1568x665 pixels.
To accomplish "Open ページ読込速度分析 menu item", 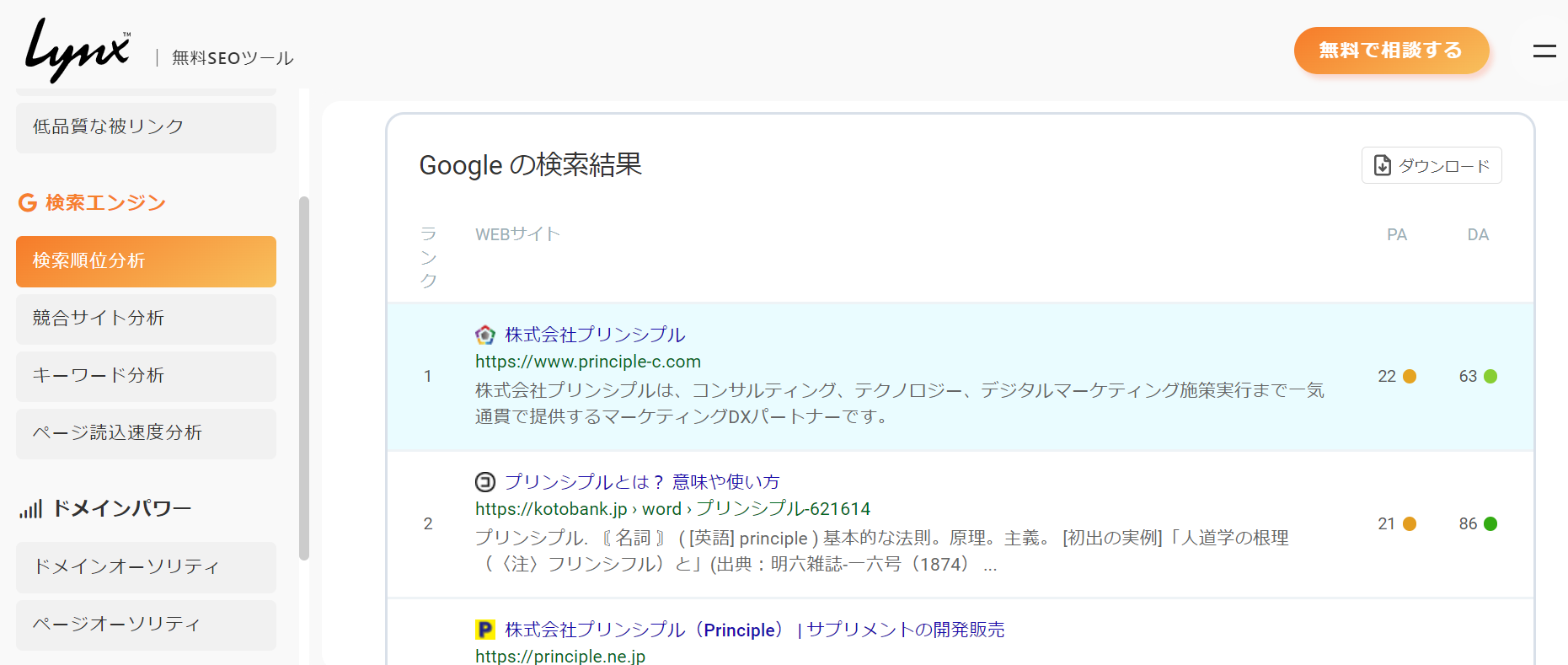I will [x=146, y=433].
